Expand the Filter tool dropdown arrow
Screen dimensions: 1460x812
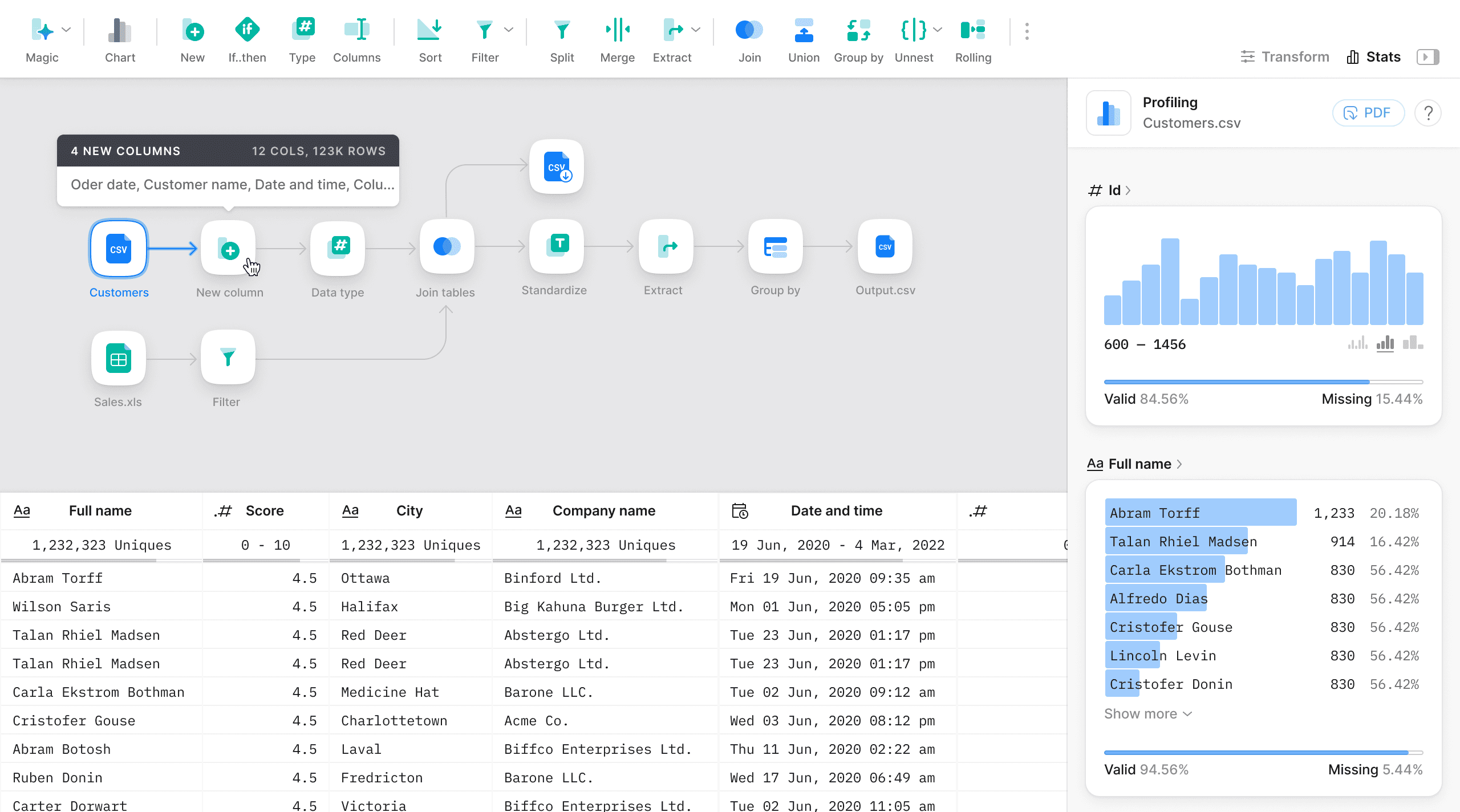[509, 30]
